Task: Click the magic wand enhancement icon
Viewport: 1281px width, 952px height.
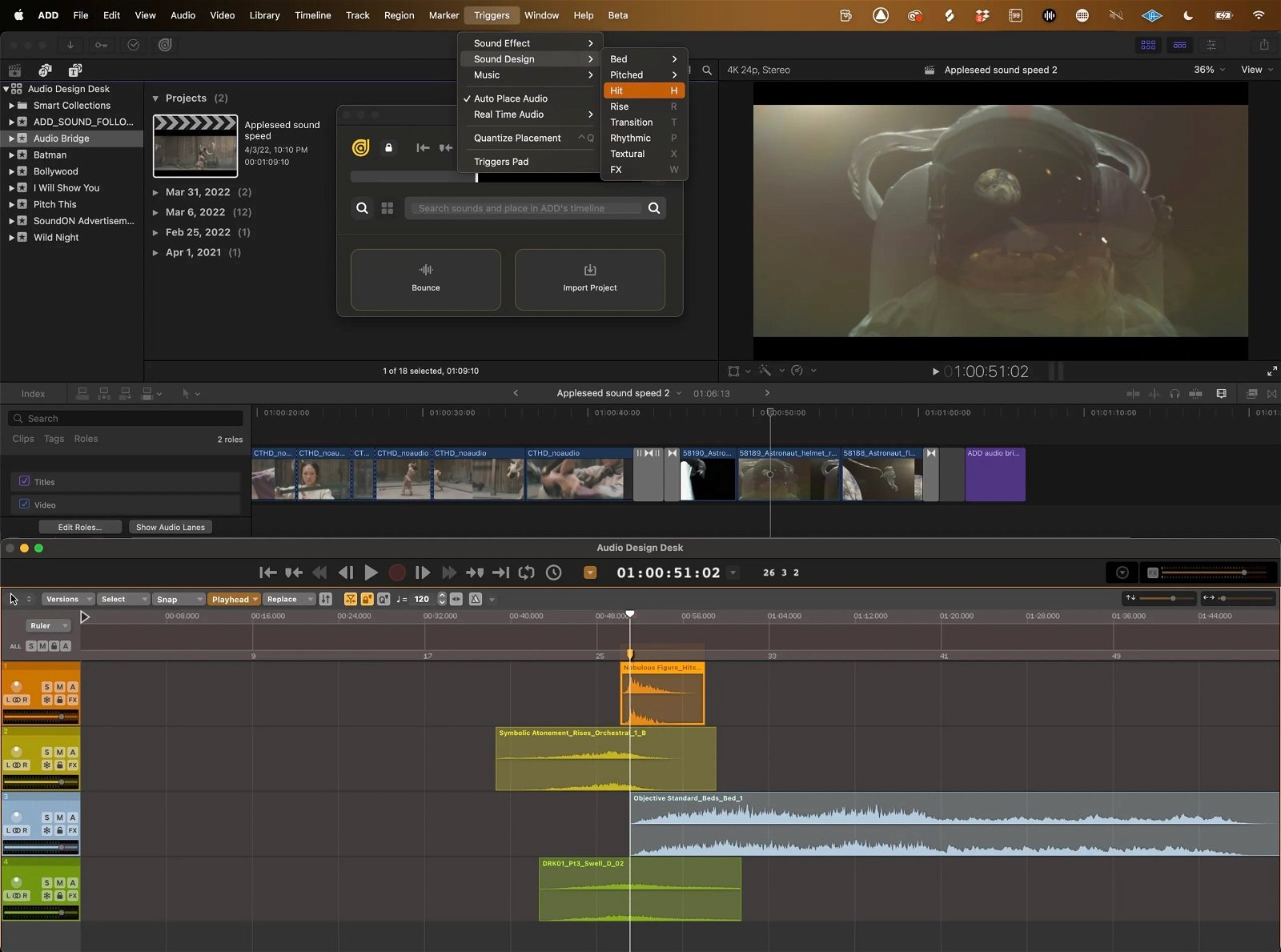Action: click(x=765, y=371)
